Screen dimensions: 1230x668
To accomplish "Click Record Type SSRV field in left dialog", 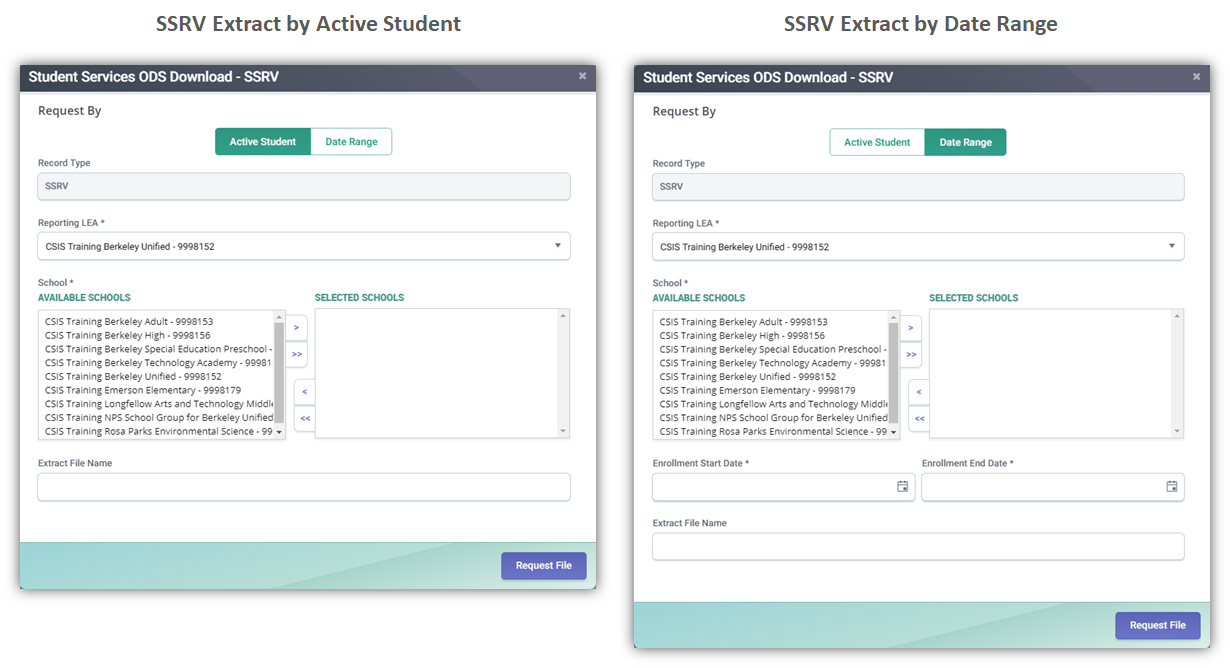I will [304, 186].
